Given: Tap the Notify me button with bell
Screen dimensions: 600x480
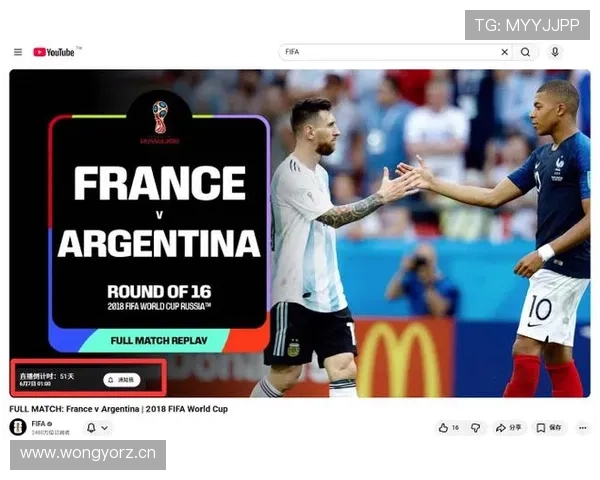Looking at the screenshot, I should coord(122,380).
